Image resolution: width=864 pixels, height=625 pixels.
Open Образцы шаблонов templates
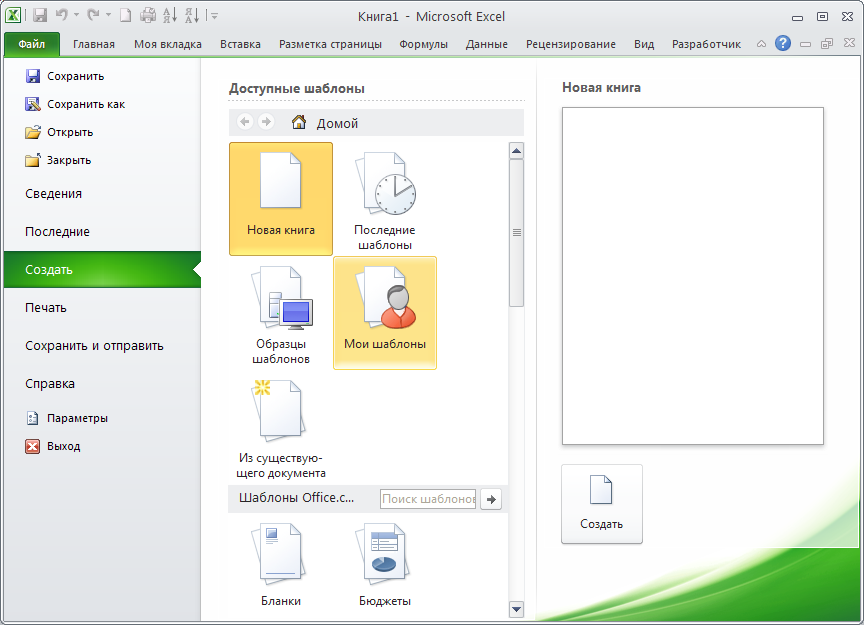point(281,314)
